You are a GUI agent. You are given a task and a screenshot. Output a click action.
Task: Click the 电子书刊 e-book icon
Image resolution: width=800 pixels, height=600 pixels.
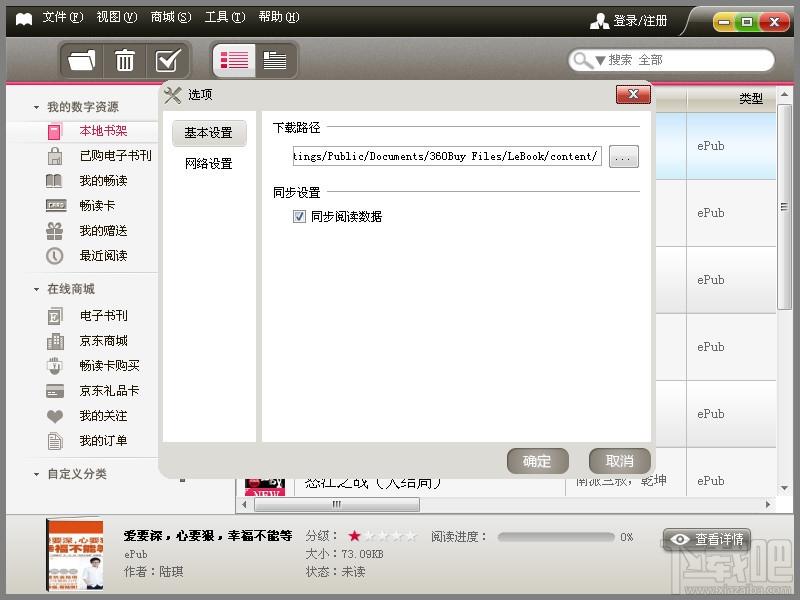click(55, 316)
